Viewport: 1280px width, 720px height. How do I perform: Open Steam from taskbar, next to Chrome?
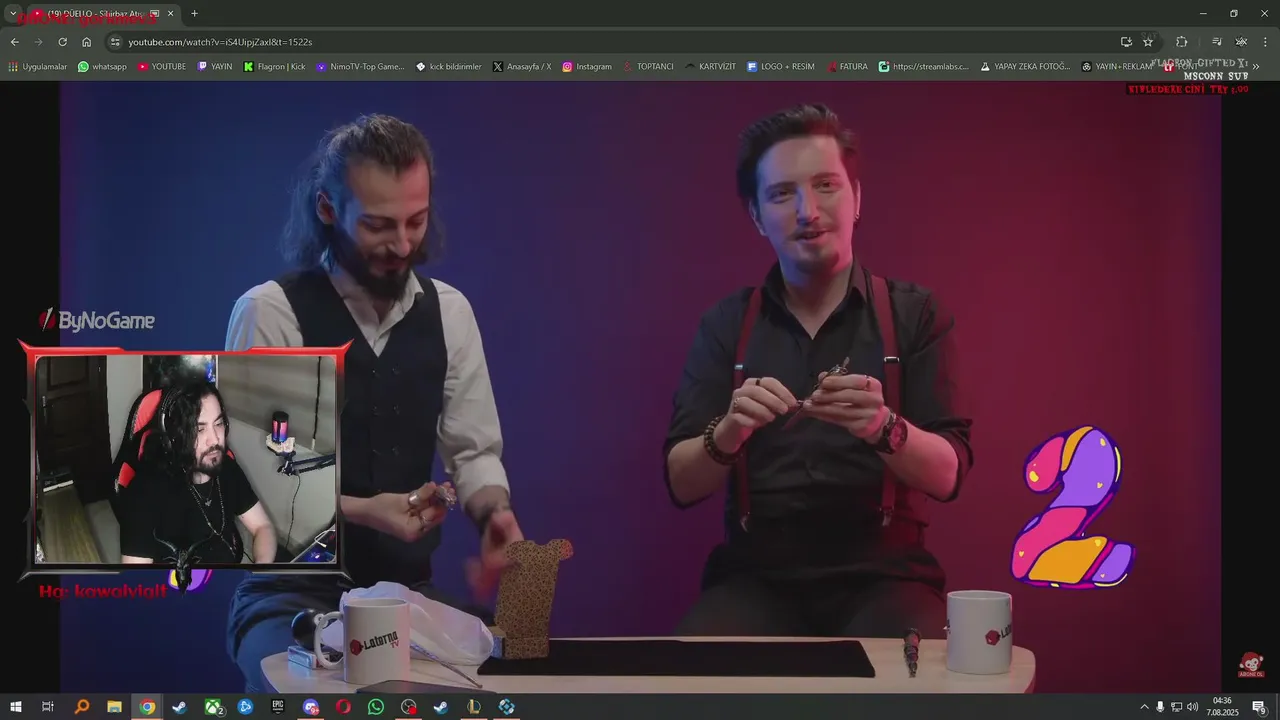click(x=180, y=707)
